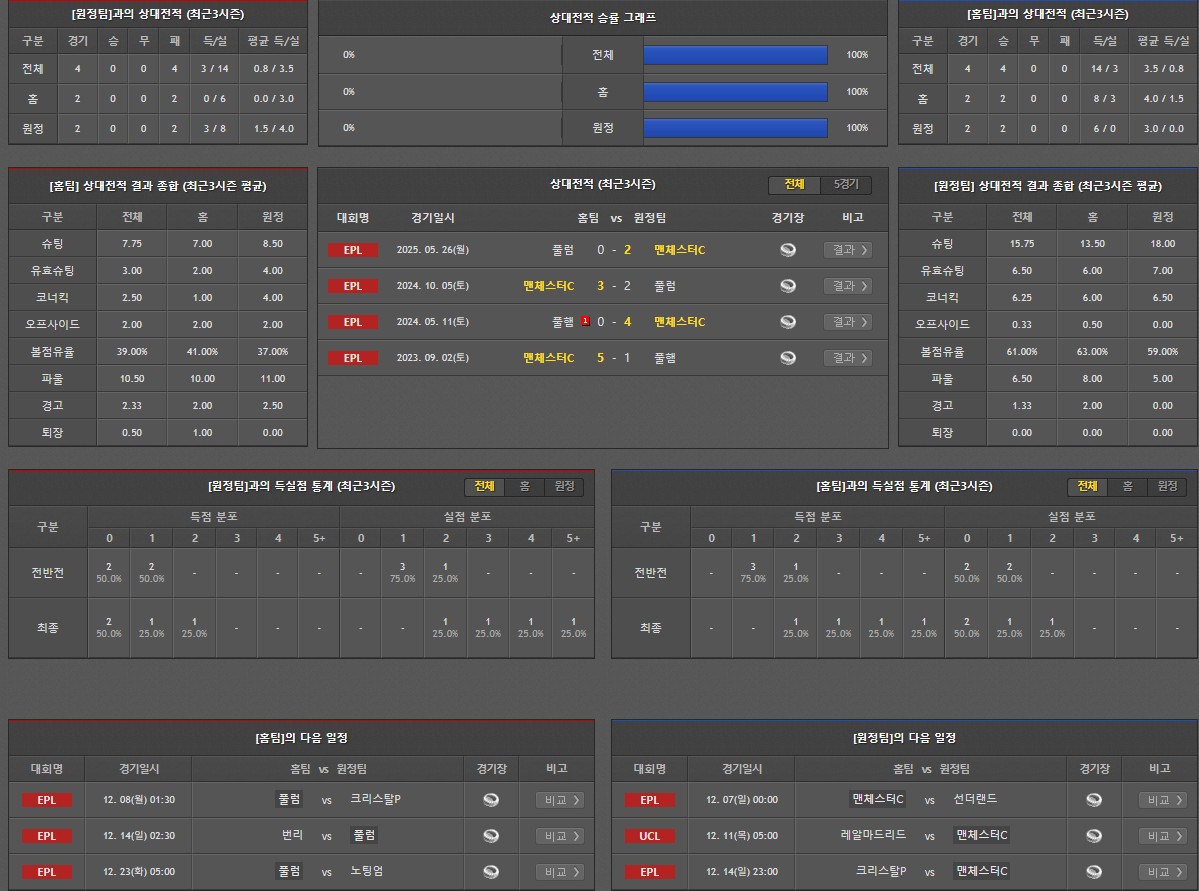Open stadium icon for 번리 vs 풀럼 fixture

pyautogui.click(x=490, y=836)
